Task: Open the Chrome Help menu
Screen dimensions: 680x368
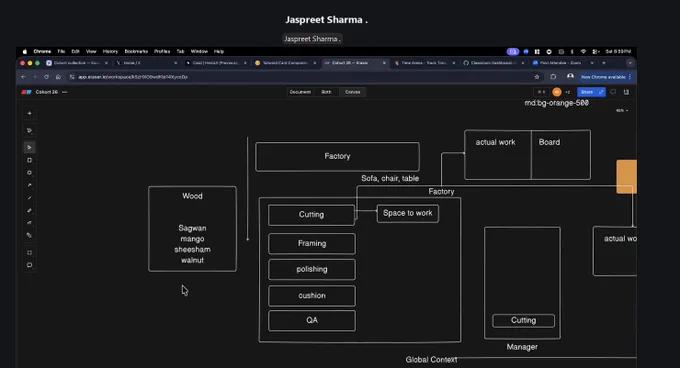Action: pyautogui.click(x=219, y=52)
